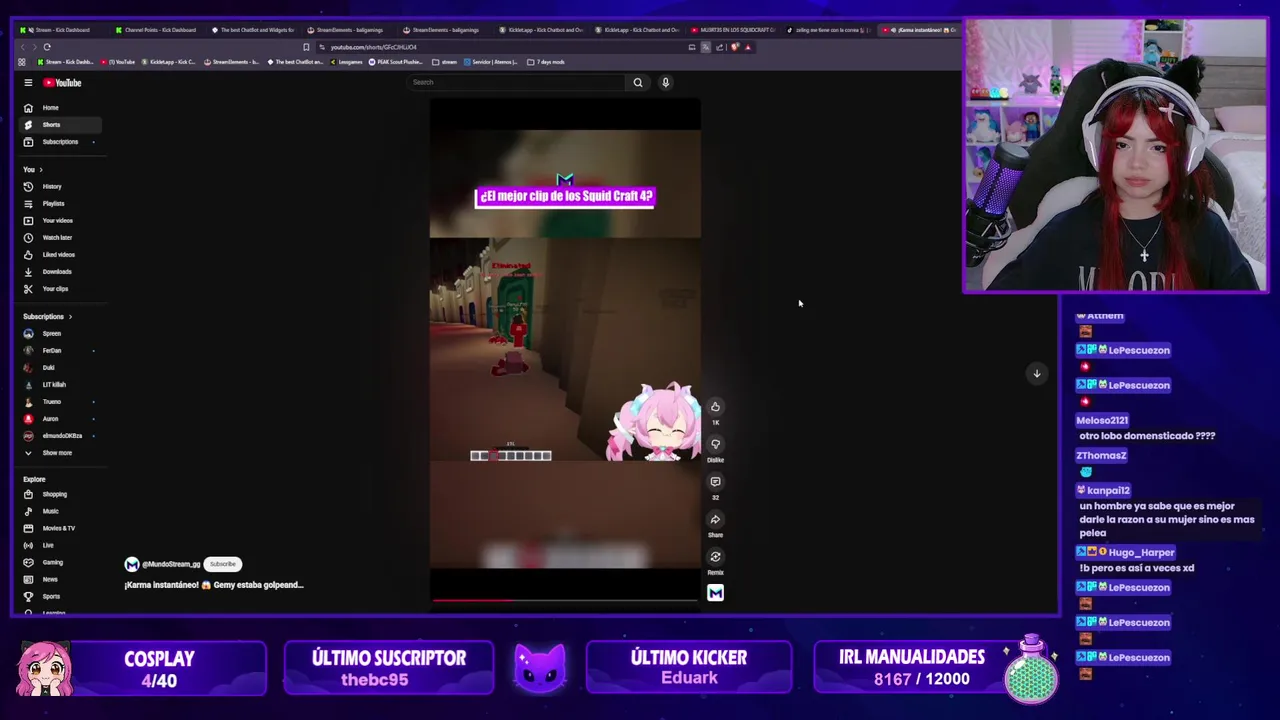Open History in the sidebar
Image resolution: width=1280 pixels, height=720 pixels.
tap(60, 187)
